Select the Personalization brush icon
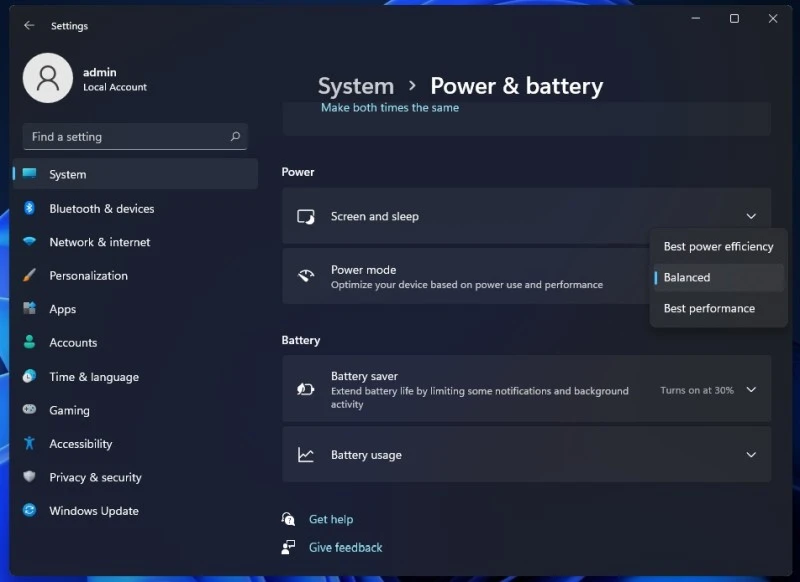Viewport: 800px width, 582px height. click(28, 275)
